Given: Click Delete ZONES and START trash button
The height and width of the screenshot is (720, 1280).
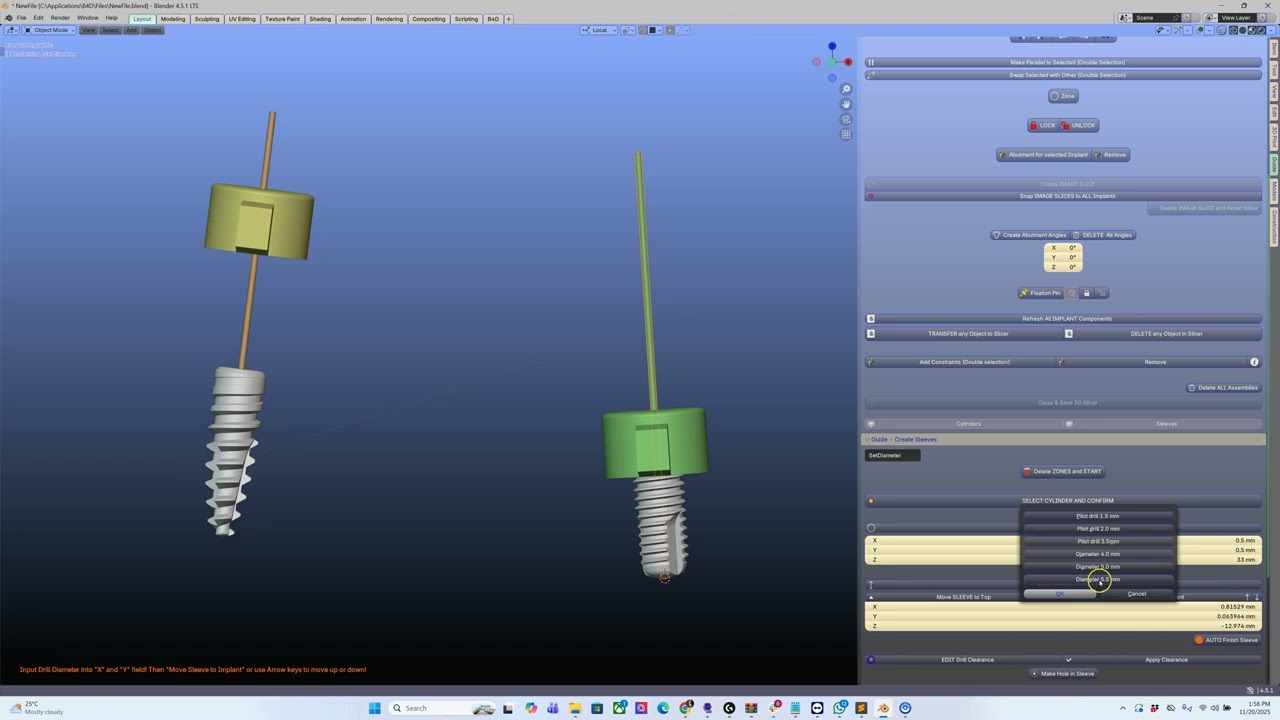Looking at the screenshot, I should click(x=1062, y=471).
